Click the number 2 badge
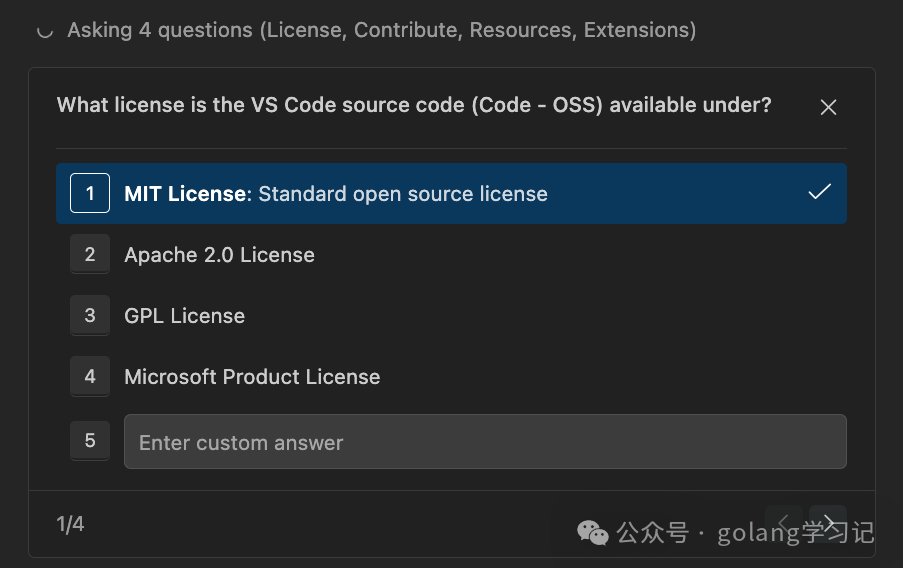Screen dimensions: 903x568 click(x=90, y=255)
